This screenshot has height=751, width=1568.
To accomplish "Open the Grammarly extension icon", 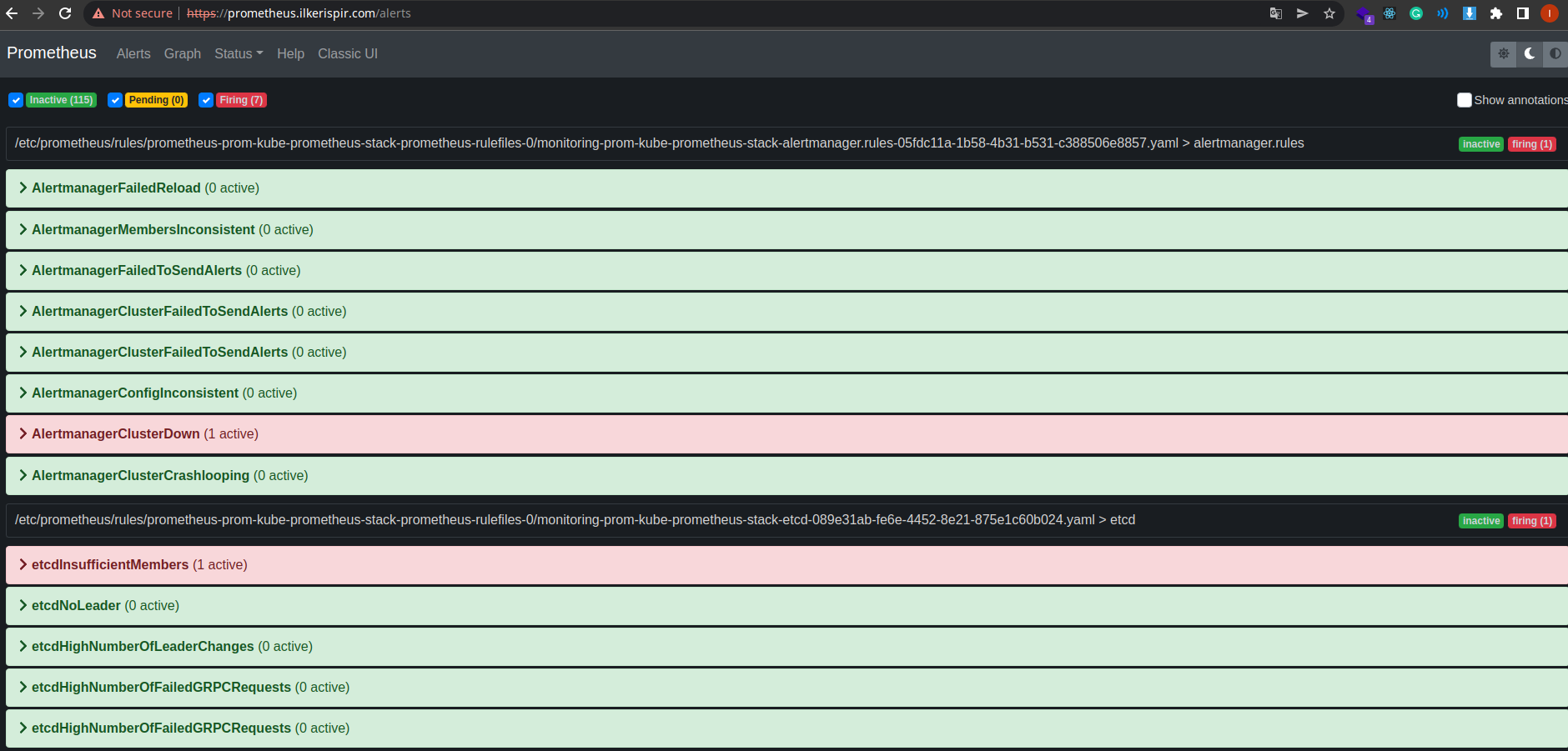I will [1416, 13].
